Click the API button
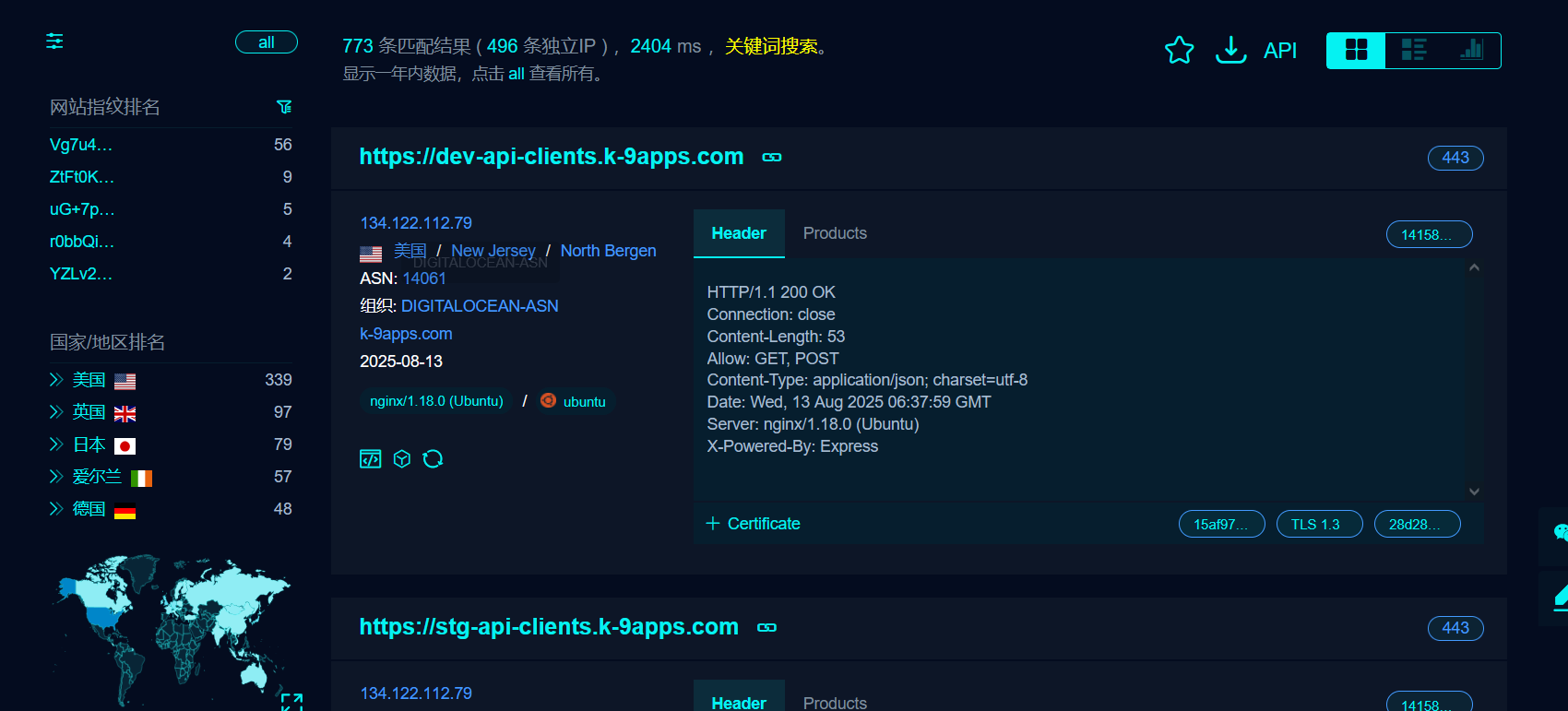The image size is (1568, 711). (x=1279, y=51)
